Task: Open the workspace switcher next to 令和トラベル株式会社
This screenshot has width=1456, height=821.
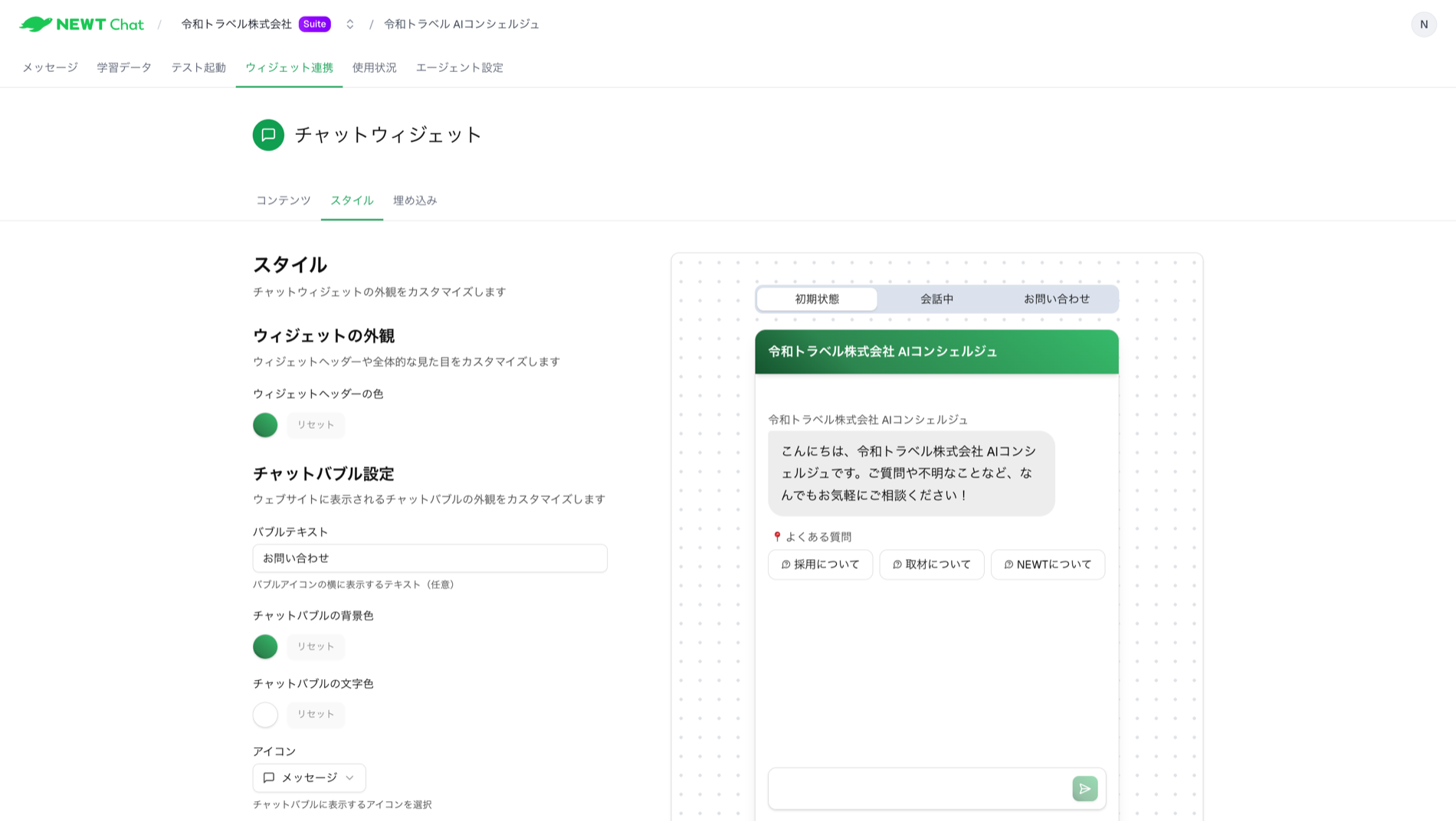Action: pos(349,24)
